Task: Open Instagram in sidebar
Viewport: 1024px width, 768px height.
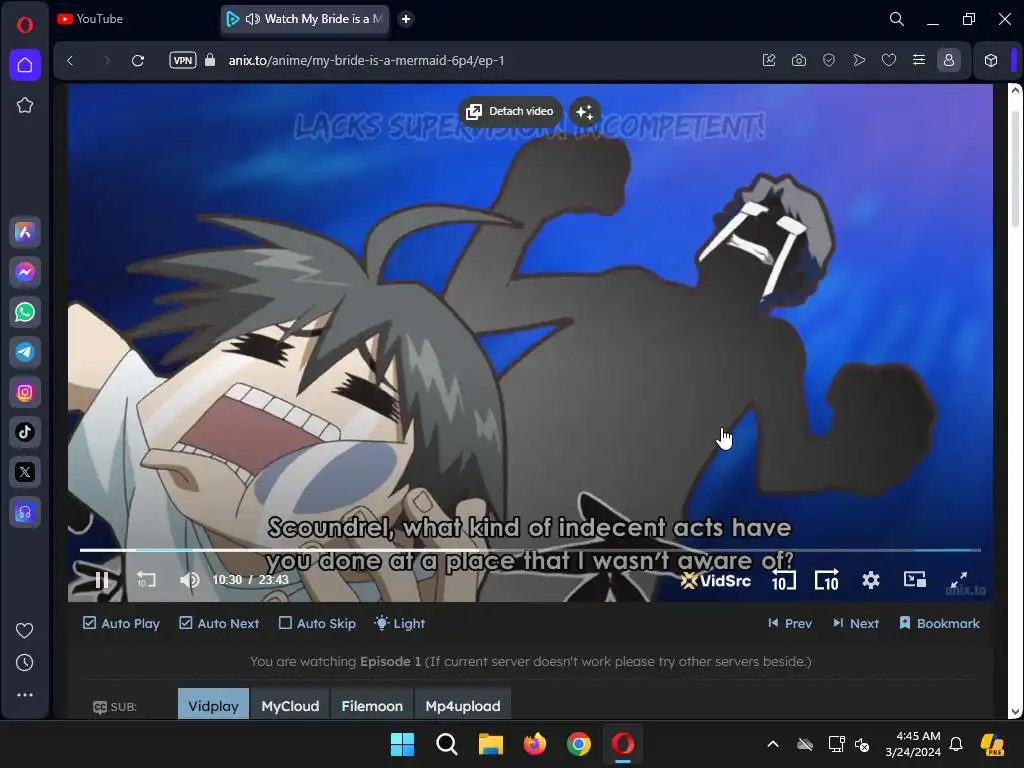Action: pos(25,392)
